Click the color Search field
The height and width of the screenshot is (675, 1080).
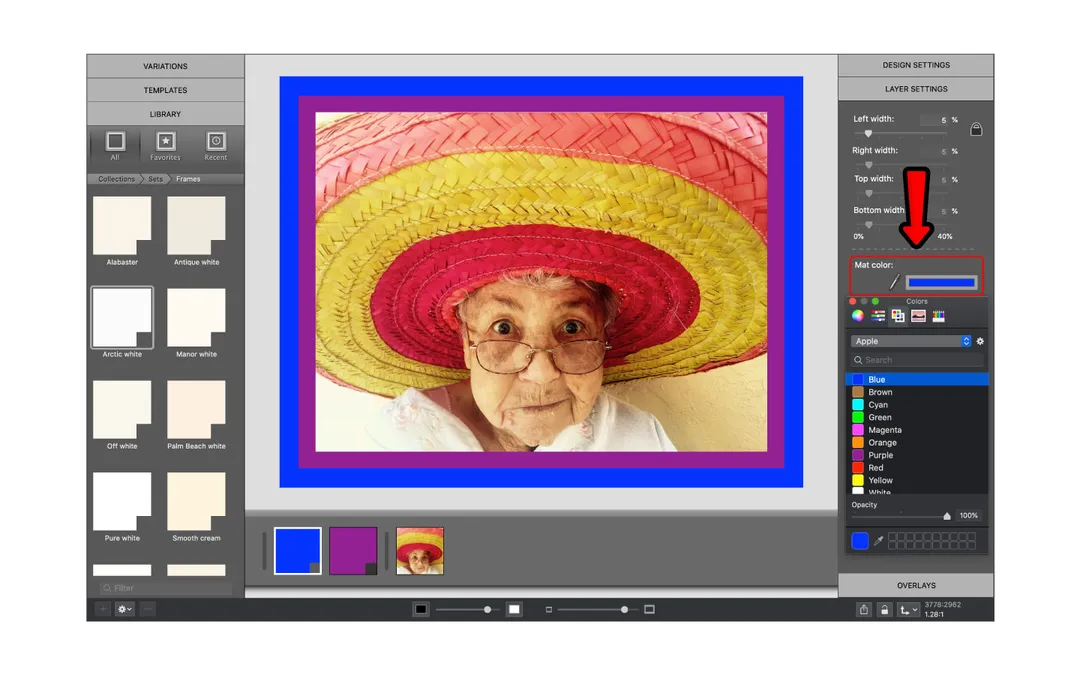point(916,360)
